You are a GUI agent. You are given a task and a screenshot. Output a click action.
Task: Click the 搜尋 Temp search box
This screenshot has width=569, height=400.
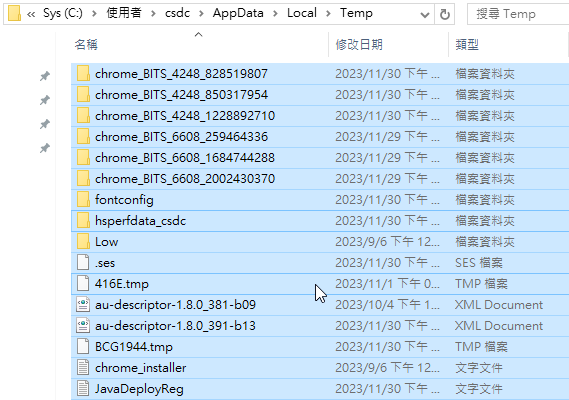(518, 14)
